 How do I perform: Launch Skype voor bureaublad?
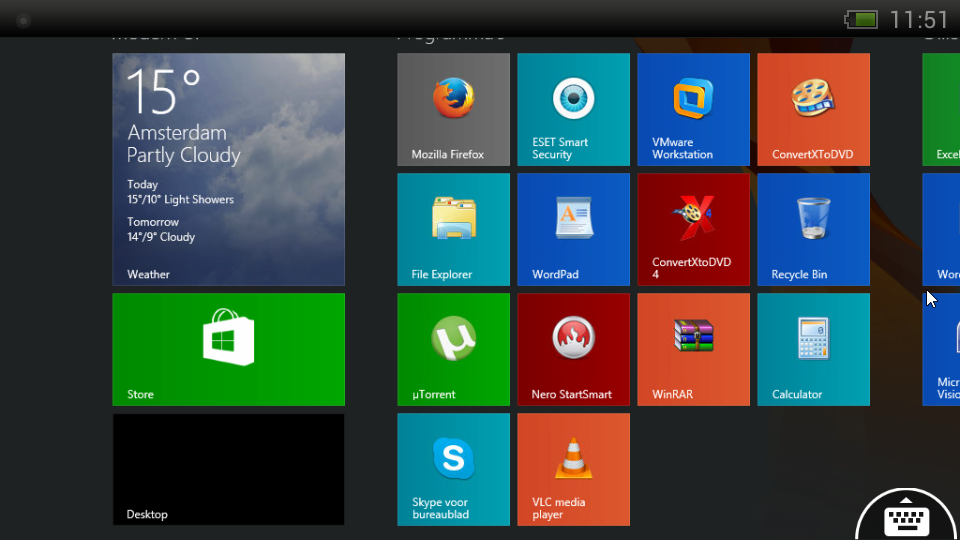pyautogui.click(x=453, y=469)
